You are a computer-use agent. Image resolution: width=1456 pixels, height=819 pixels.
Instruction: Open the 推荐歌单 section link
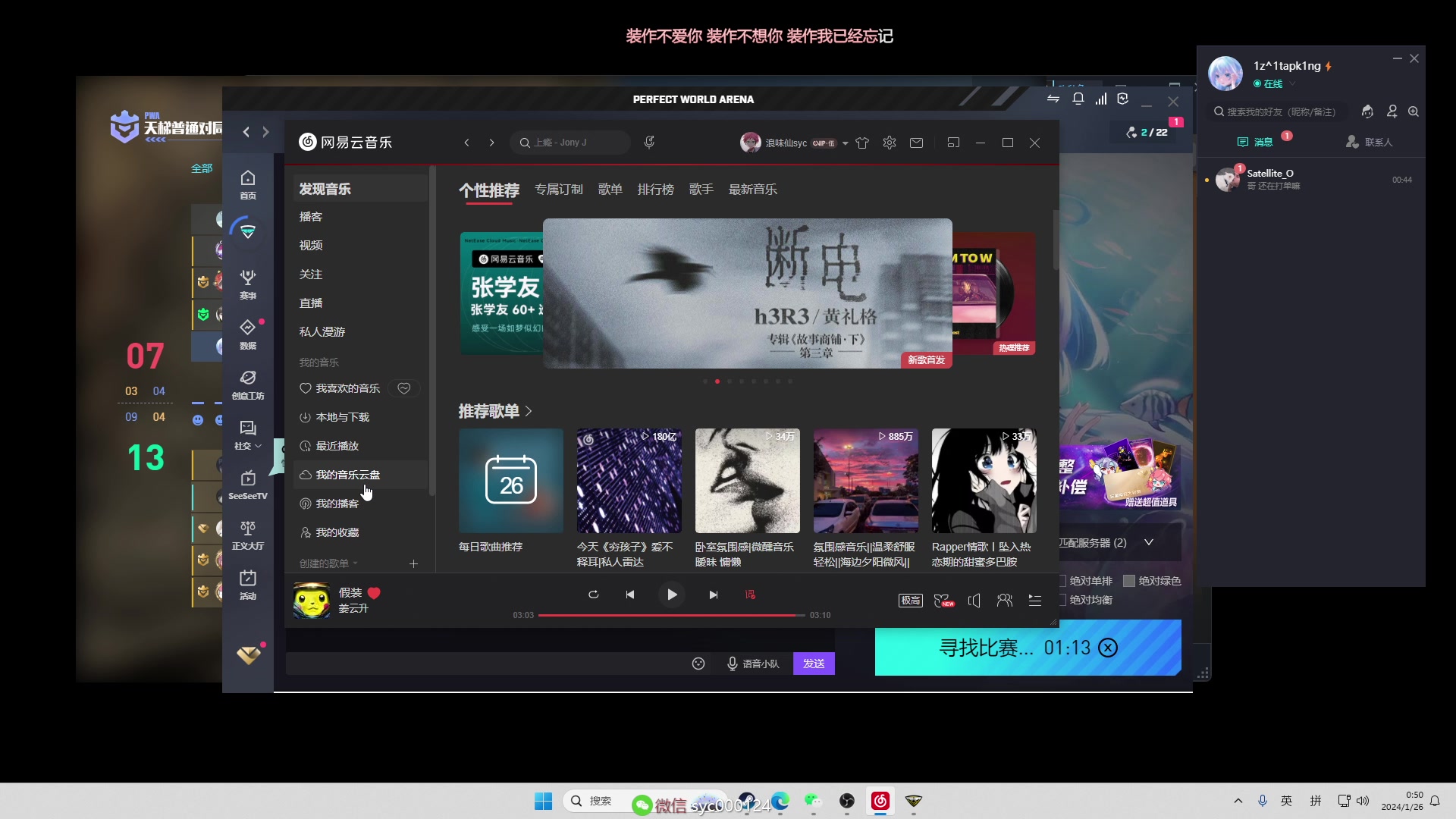pyautogui.click(x=495, y=411)
